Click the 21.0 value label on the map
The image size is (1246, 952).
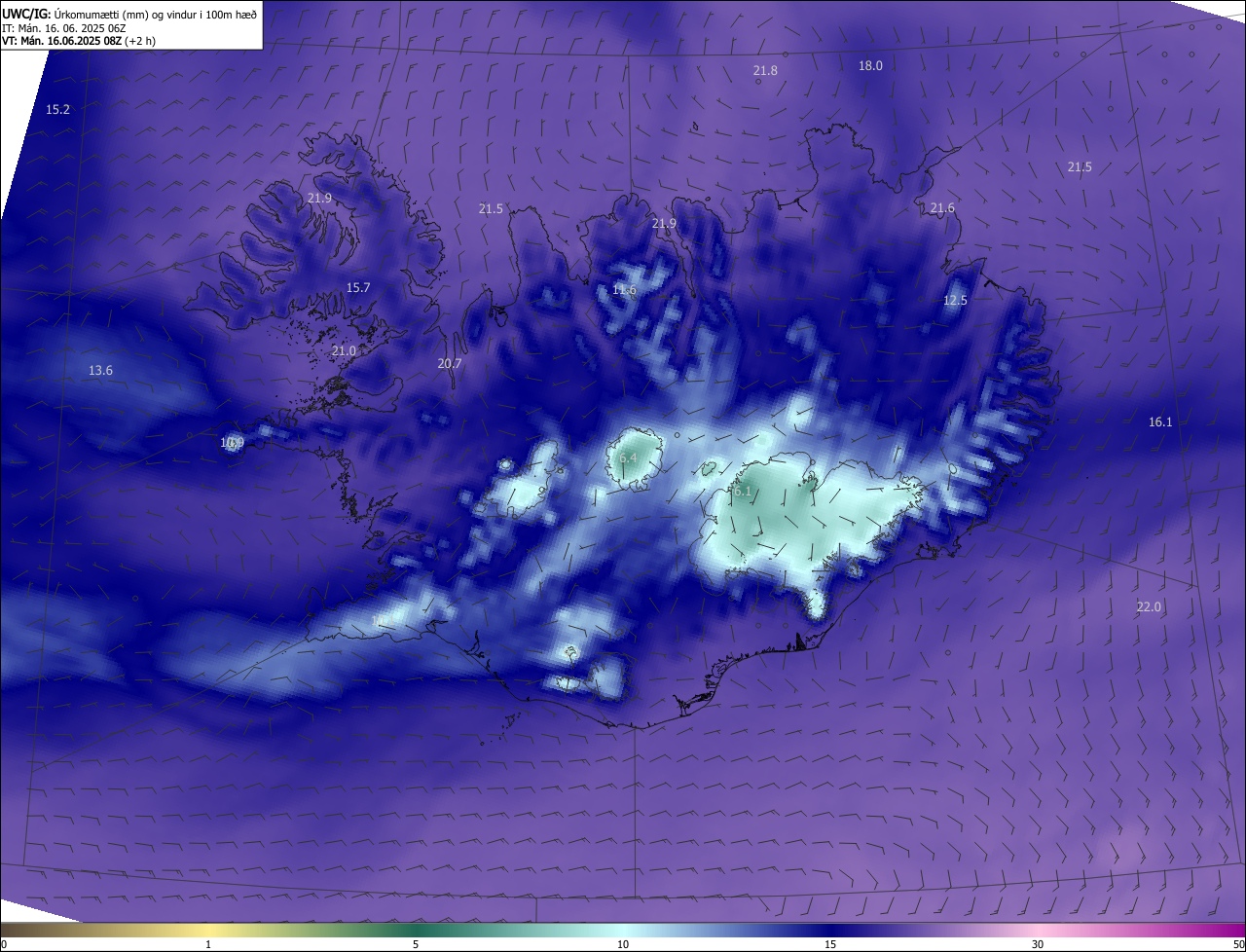coord(344,351)
